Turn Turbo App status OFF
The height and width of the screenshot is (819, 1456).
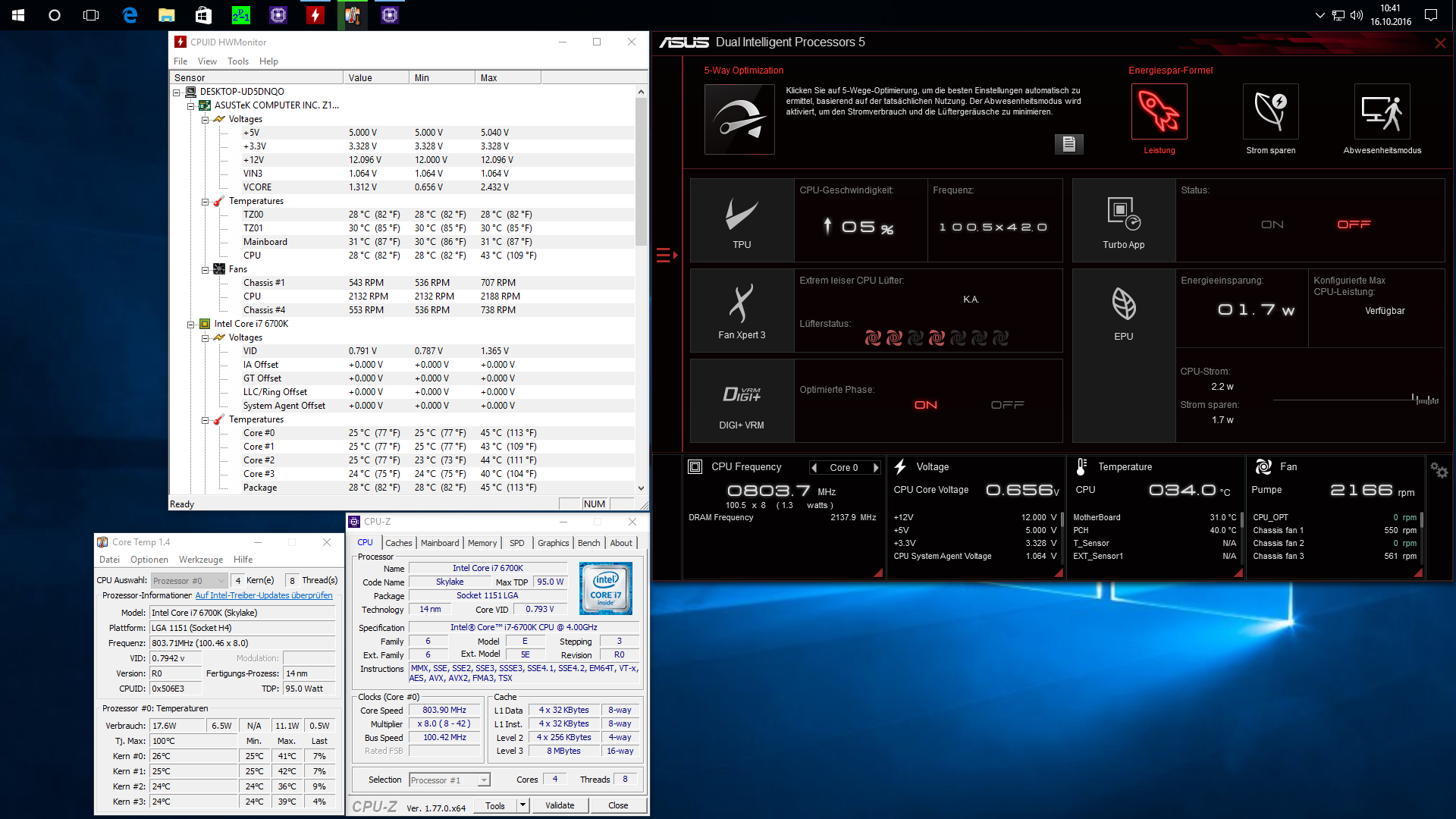1354,224
